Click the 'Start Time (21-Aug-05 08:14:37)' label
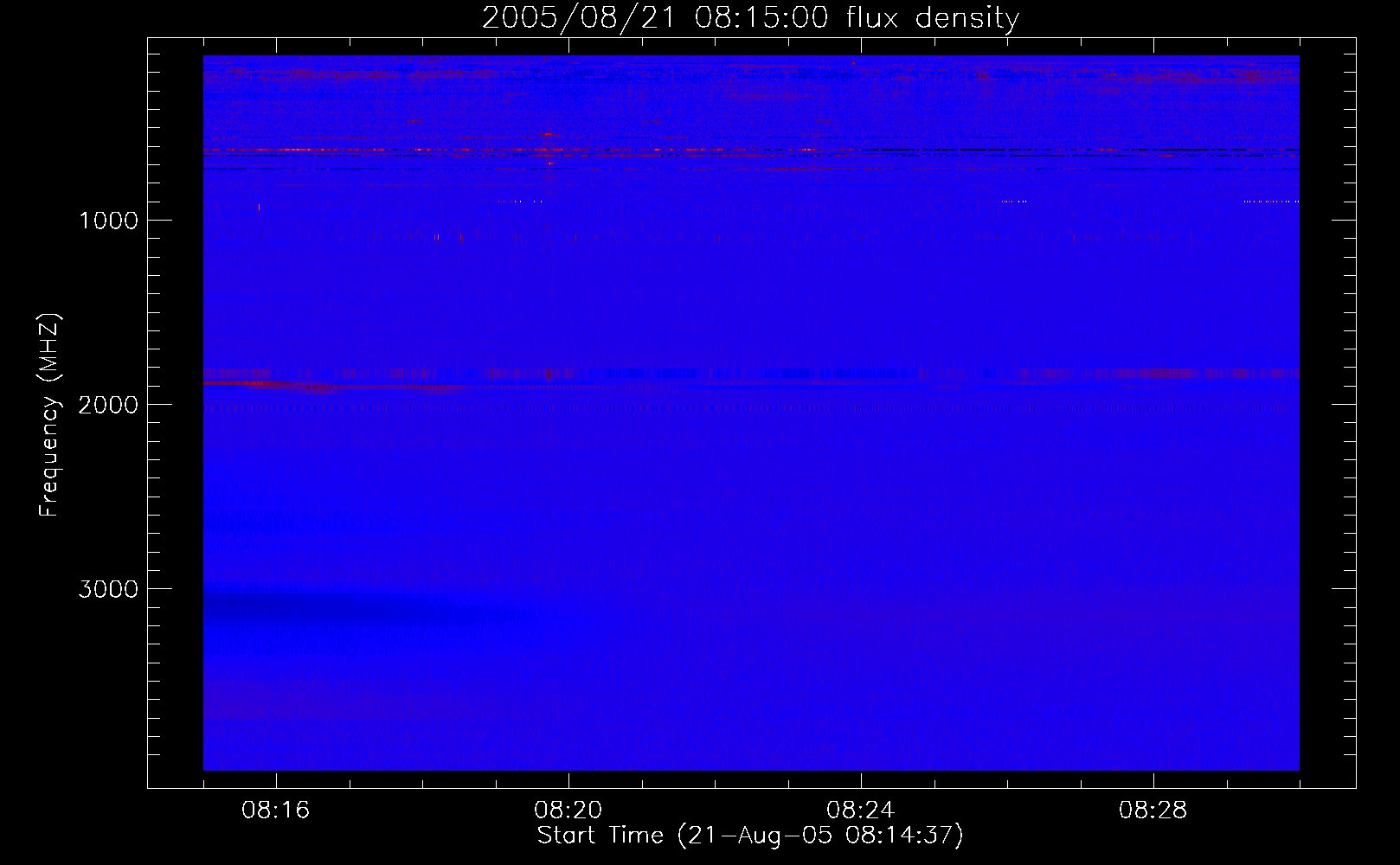The height and width of the screenshot is (865, 1400). click(x=750, y=836)
